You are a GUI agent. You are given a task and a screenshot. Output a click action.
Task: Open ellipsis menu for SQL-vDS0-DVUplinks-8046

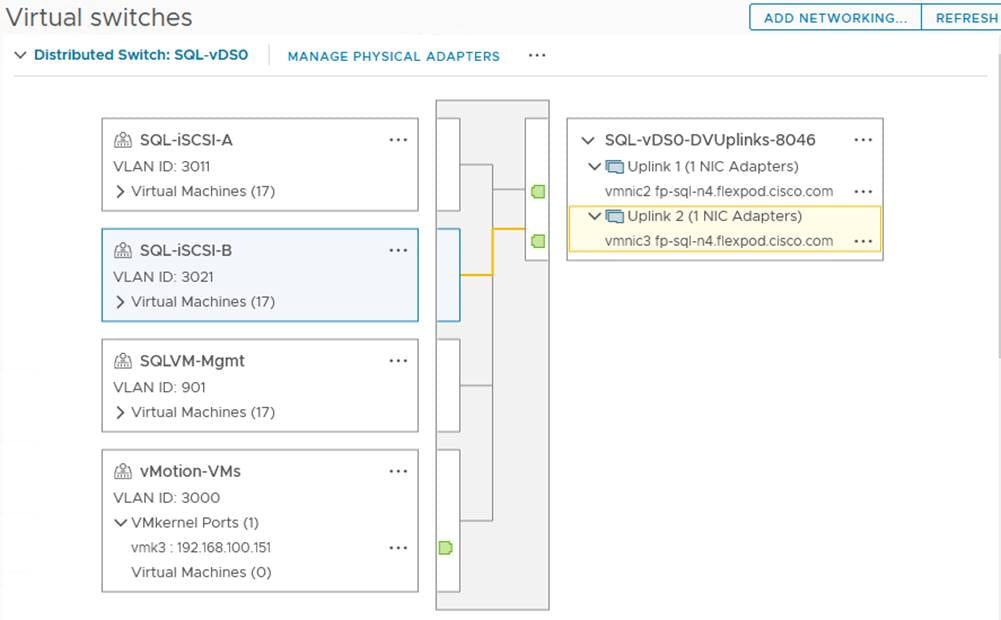tap(862, 140)
